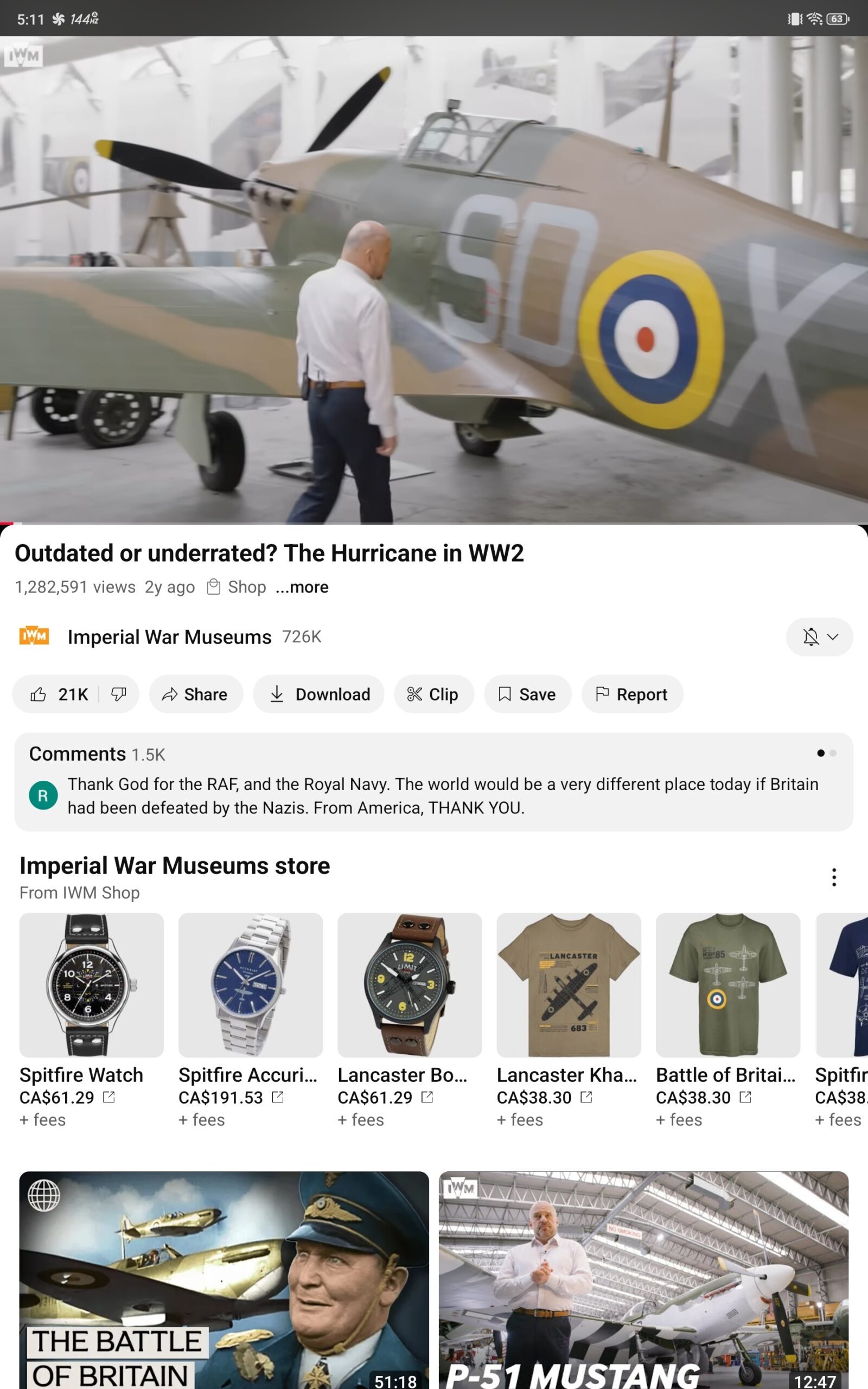
Task: Open the Imperial War Museums channel logo
Action: [x=34, y=636]
